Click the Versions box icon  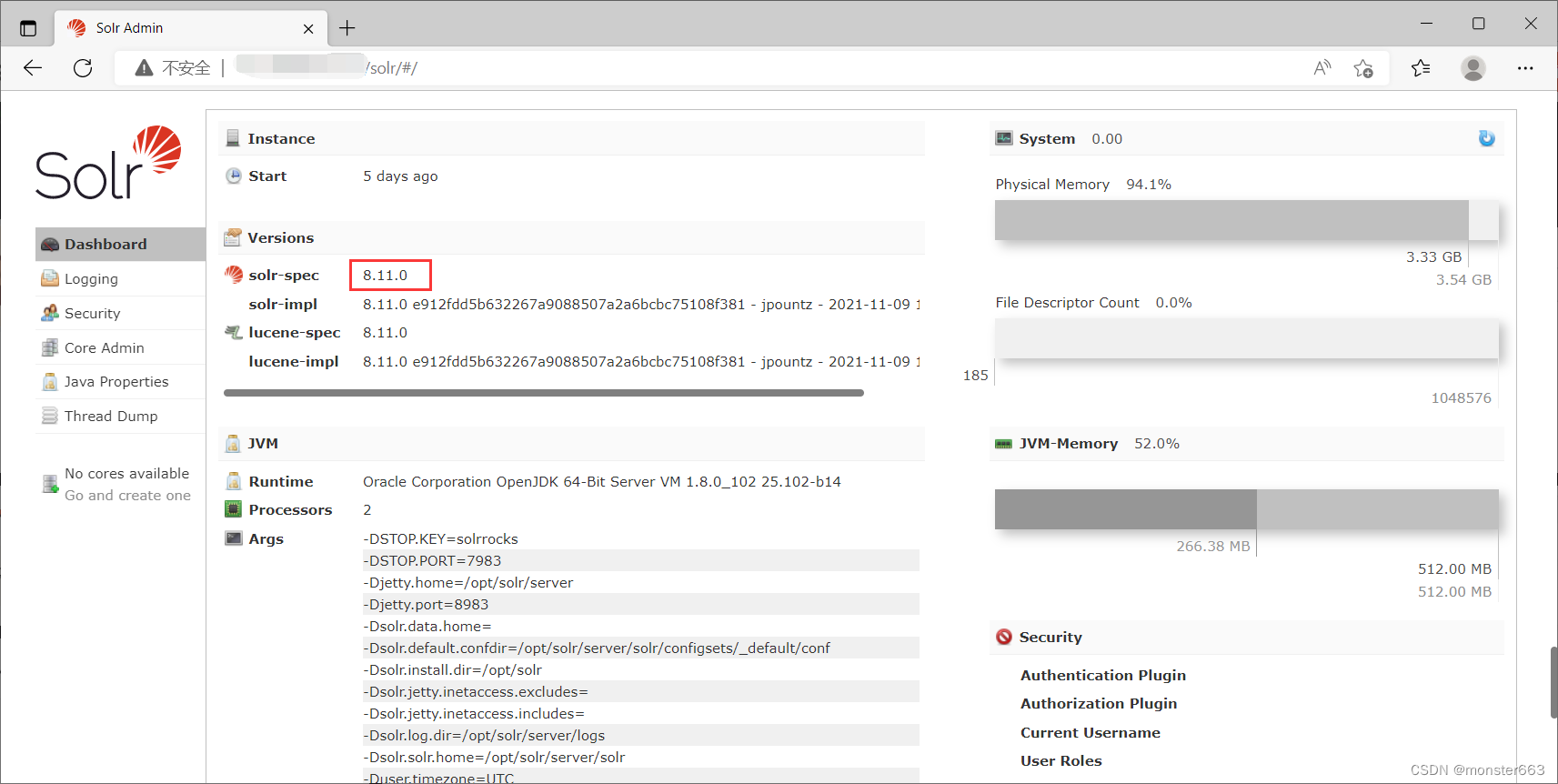click(x=233, y=237)
